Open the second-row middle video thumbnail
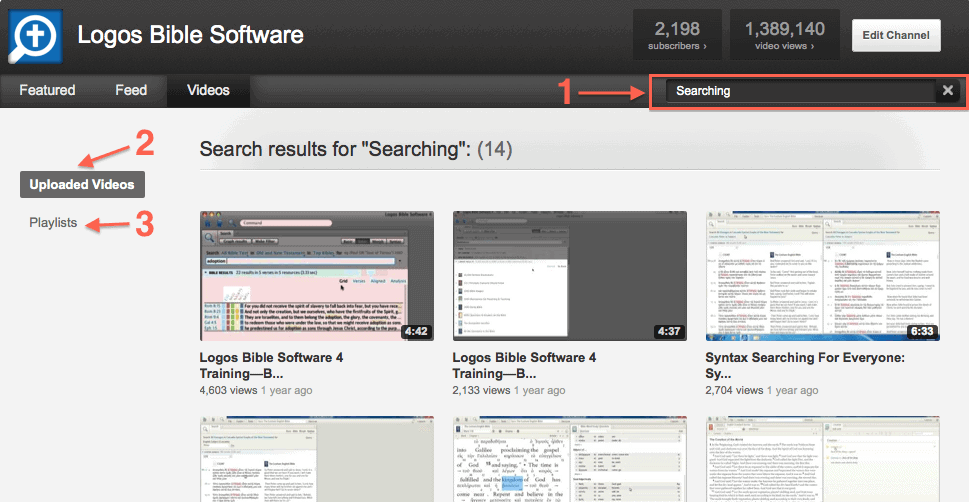The width and height of the screenshot is (969, 502). point(570,460)
